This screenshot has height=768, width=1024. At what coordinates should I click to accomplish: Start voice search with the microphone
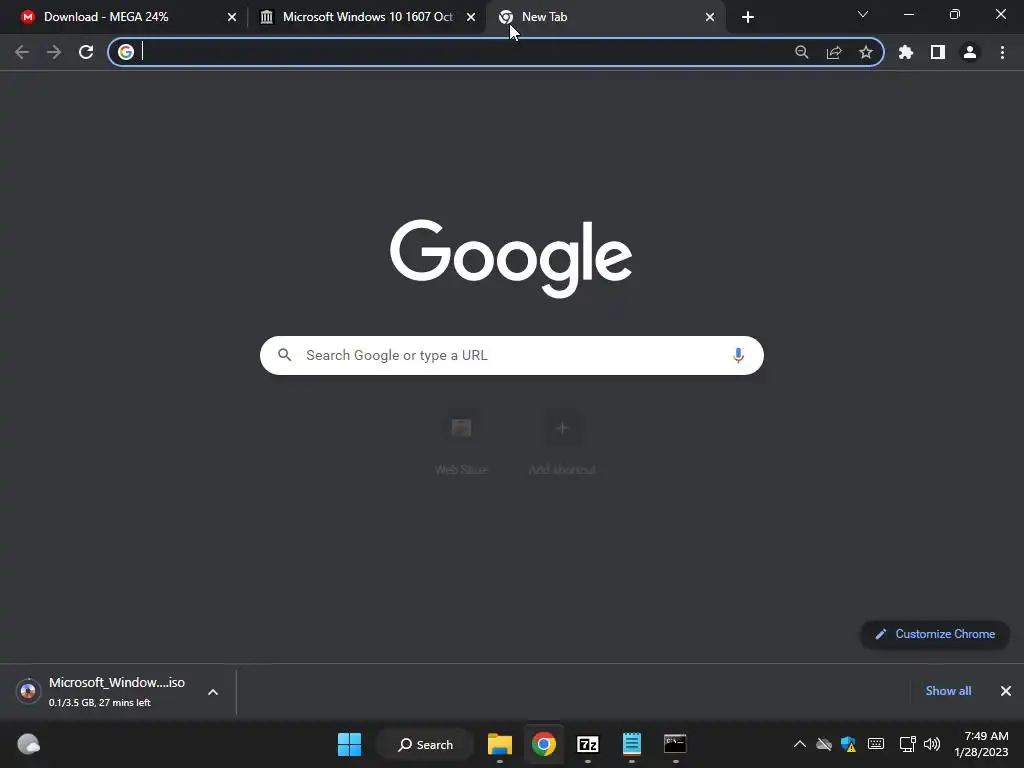[739, 355]
